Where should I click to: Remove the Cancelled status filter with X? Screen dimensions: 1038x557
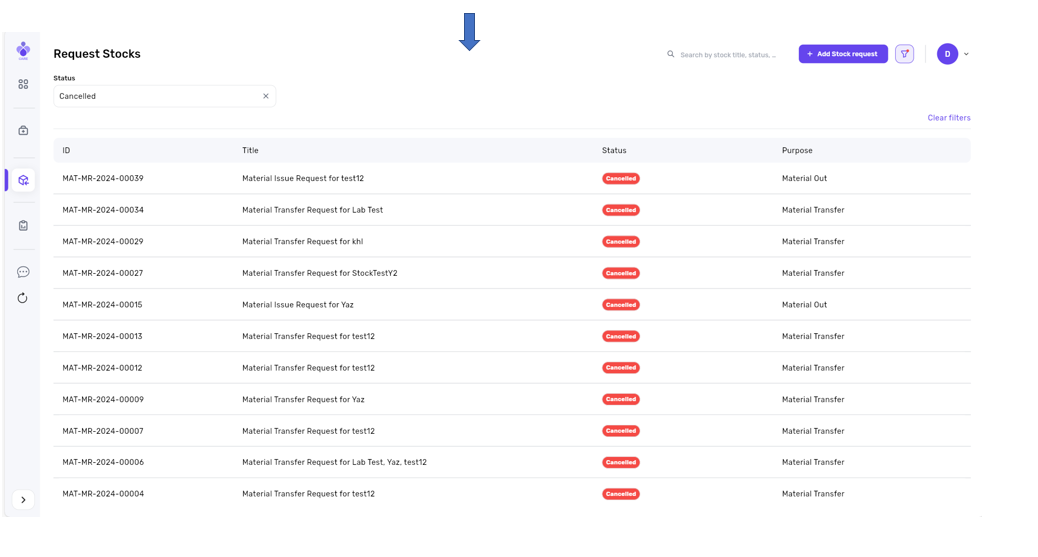click(x=266, y=96)
